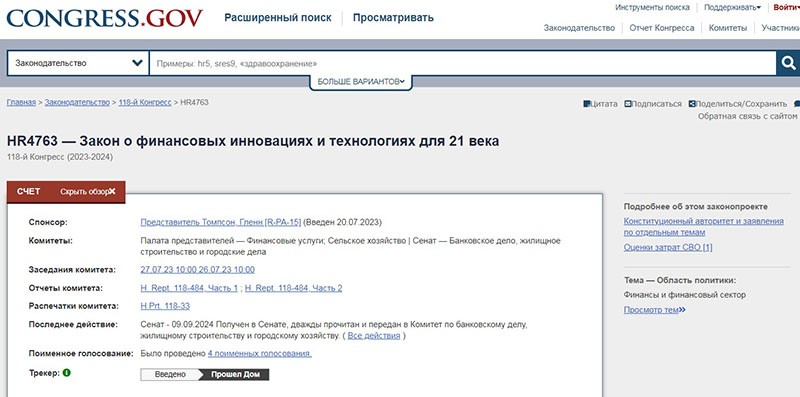Click the Введено tracker step
Viewport: 800px width, 397px height.
(170, 375)
